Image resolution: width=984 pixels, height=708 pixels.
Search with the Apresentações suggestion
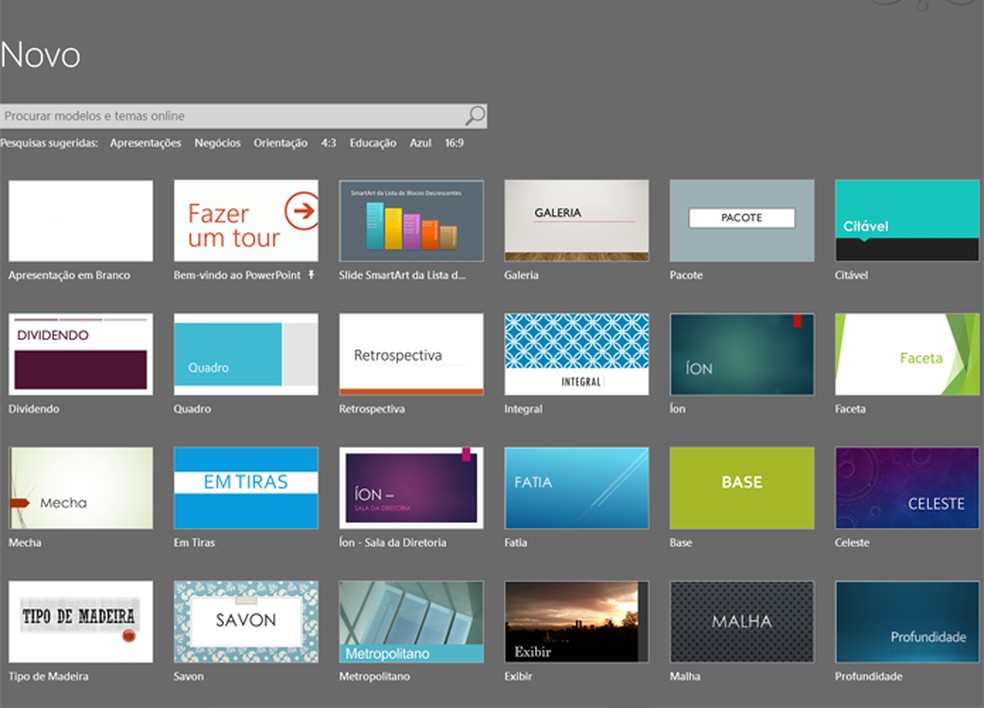[145, 143]
